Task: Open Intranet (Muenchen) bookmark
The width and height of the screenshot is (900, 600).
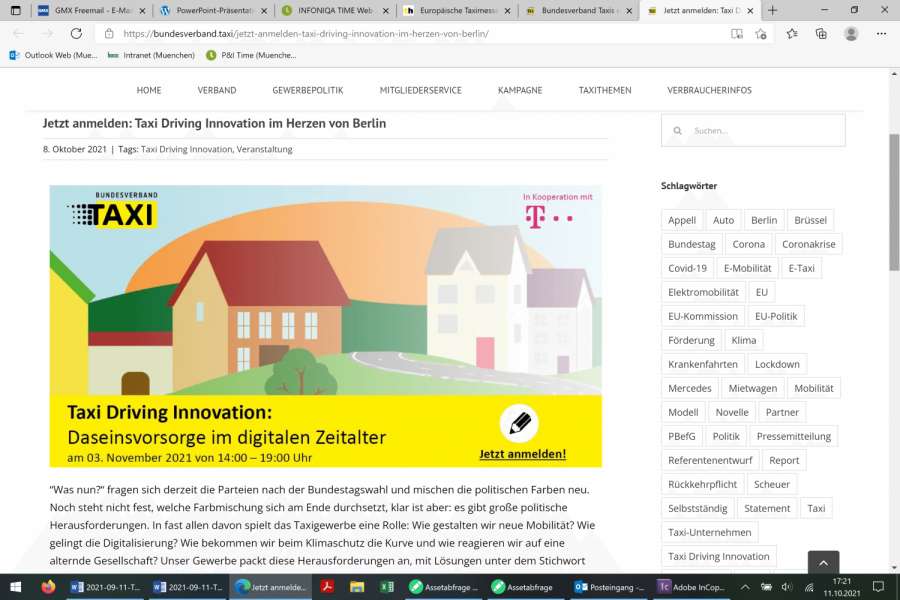Action: pyautogui.click(x=152, y=55)
